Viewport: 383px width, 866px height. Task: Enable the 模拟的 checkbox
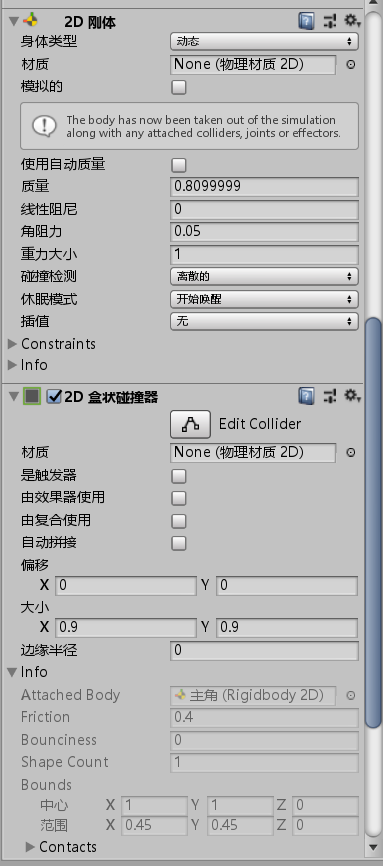[x=179, y=87]
